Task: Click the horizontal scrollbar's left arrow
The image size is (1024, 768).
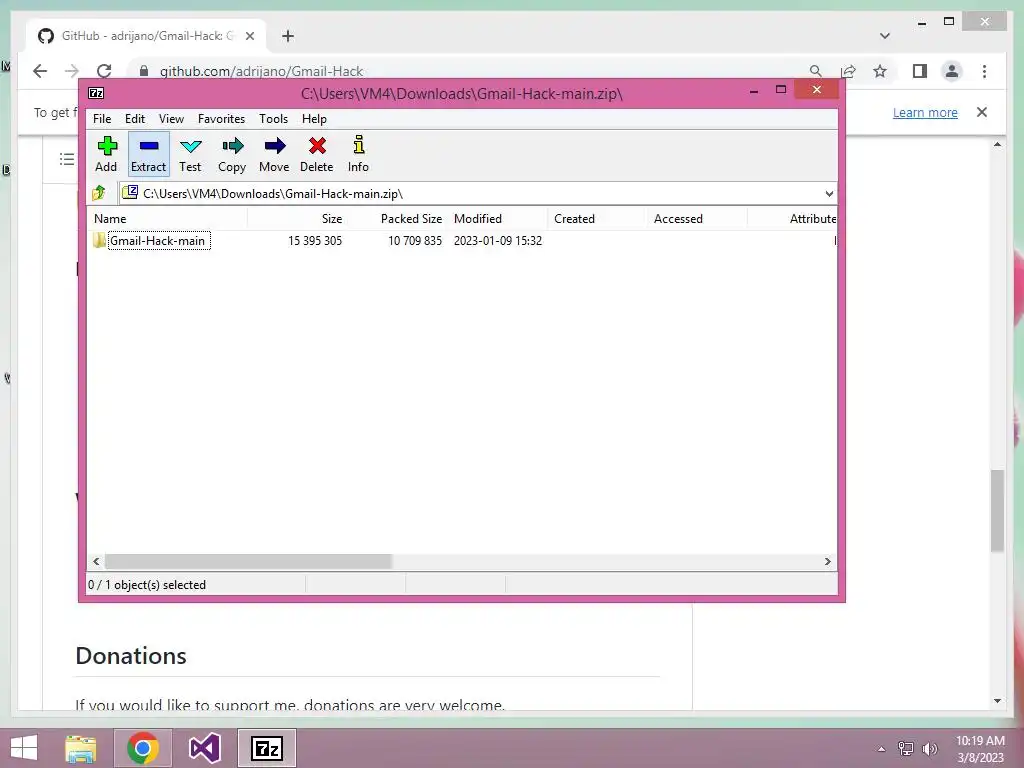Action: click(96, 562)
